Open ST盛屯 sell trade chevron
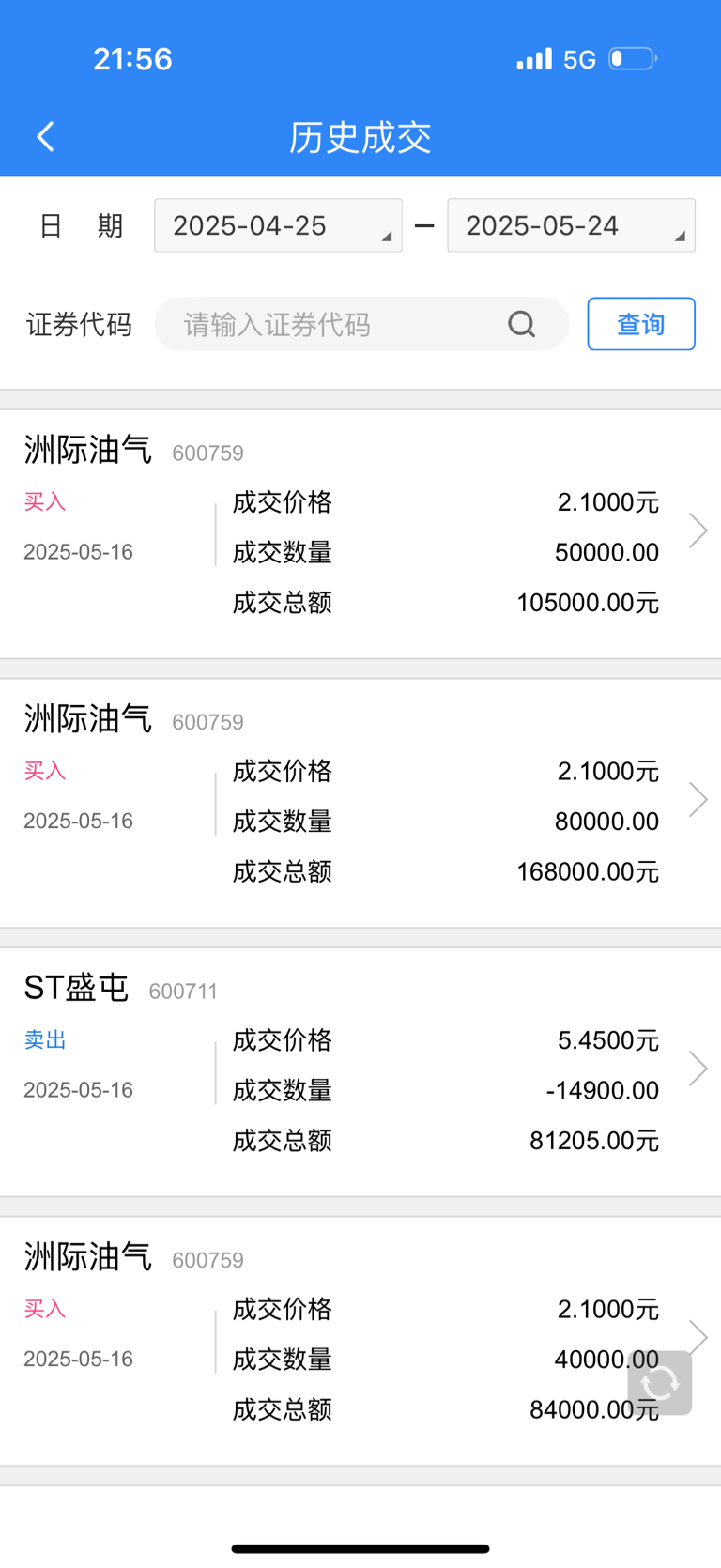 (x=698, y=1068)
